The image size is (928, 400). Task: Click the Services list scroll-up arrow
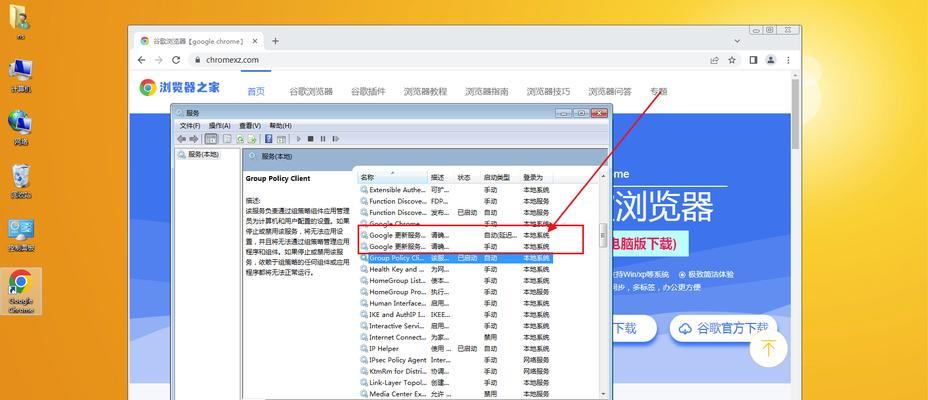pyautogui.click(x=603, y=176)
